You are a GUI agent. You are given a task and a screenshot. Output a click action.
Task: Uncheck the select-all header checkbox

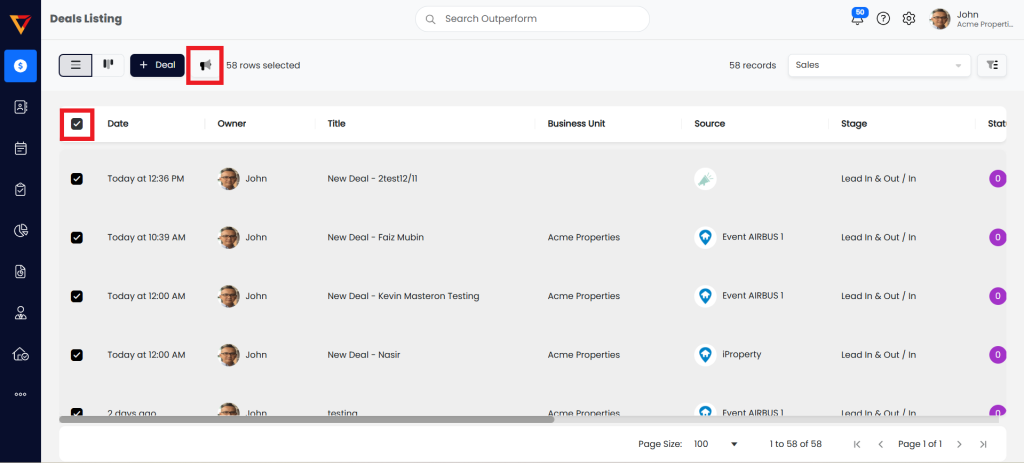coord(77,124)
